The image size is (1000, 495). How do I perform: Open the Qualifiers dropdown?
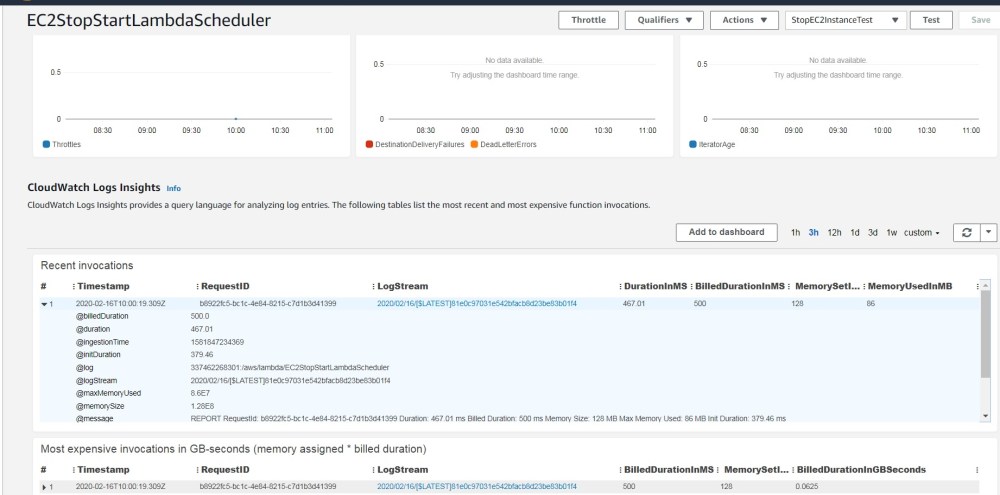[664, 20]
